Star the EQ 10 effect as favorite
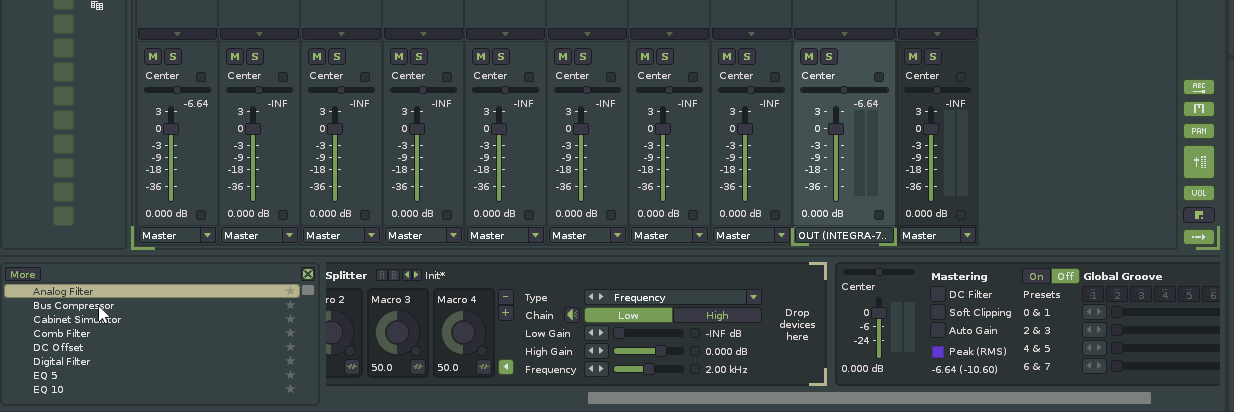The image size is (1234, 412). (x=290, y=390)
